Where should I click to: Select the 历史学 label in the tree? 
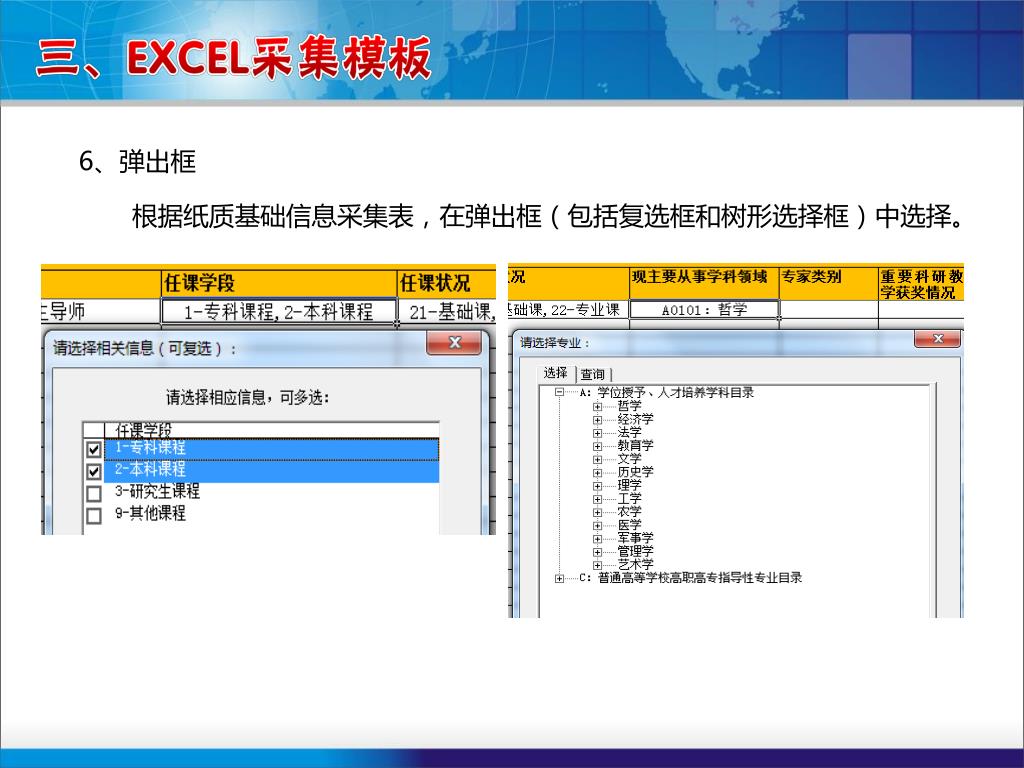635,472
